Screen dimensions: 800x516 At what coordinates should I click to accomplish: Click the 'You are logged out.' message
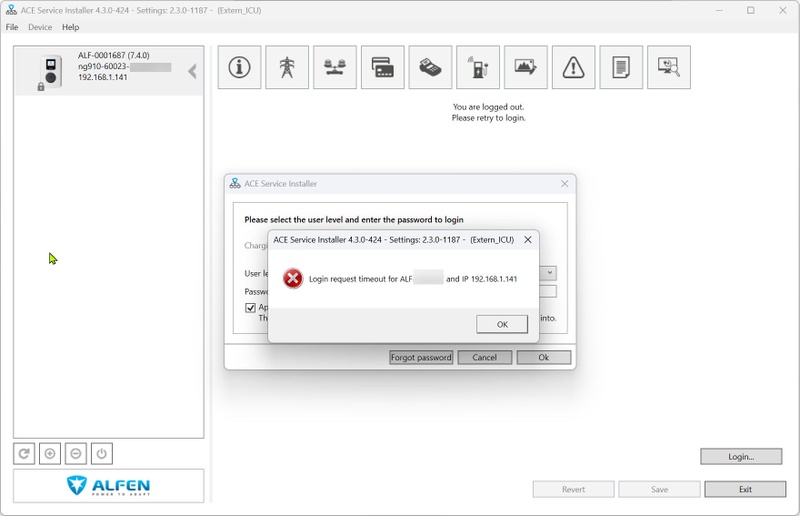click(x=488, y=107)
